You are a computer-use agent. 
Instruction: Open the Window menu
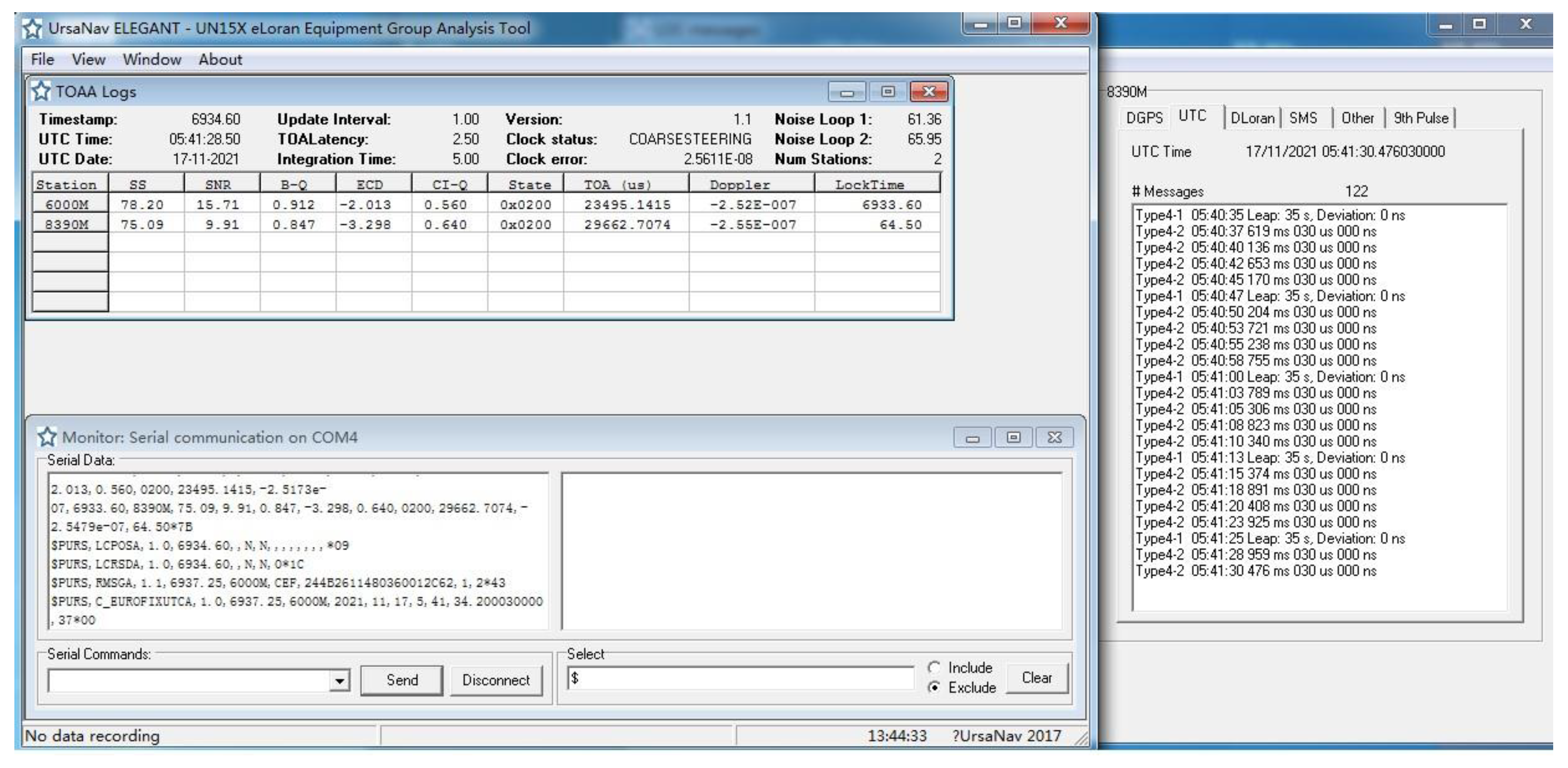point(152,60)
